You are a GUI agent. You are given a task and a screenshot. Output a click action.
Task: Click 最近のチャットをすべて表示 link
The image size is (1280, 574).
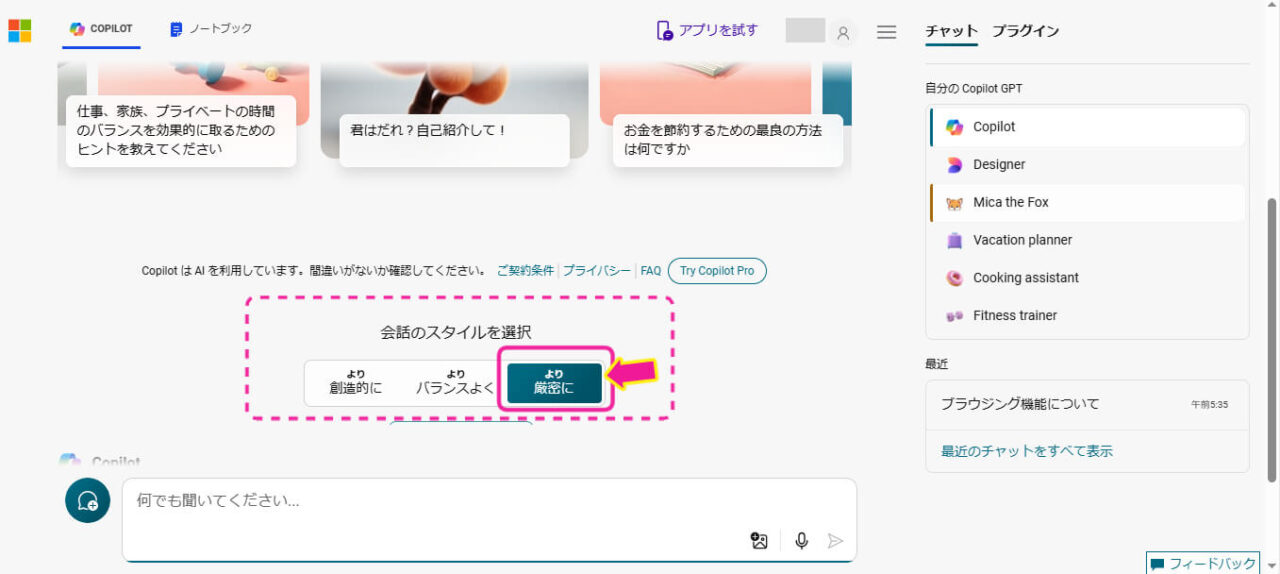tap(1026, 451)
